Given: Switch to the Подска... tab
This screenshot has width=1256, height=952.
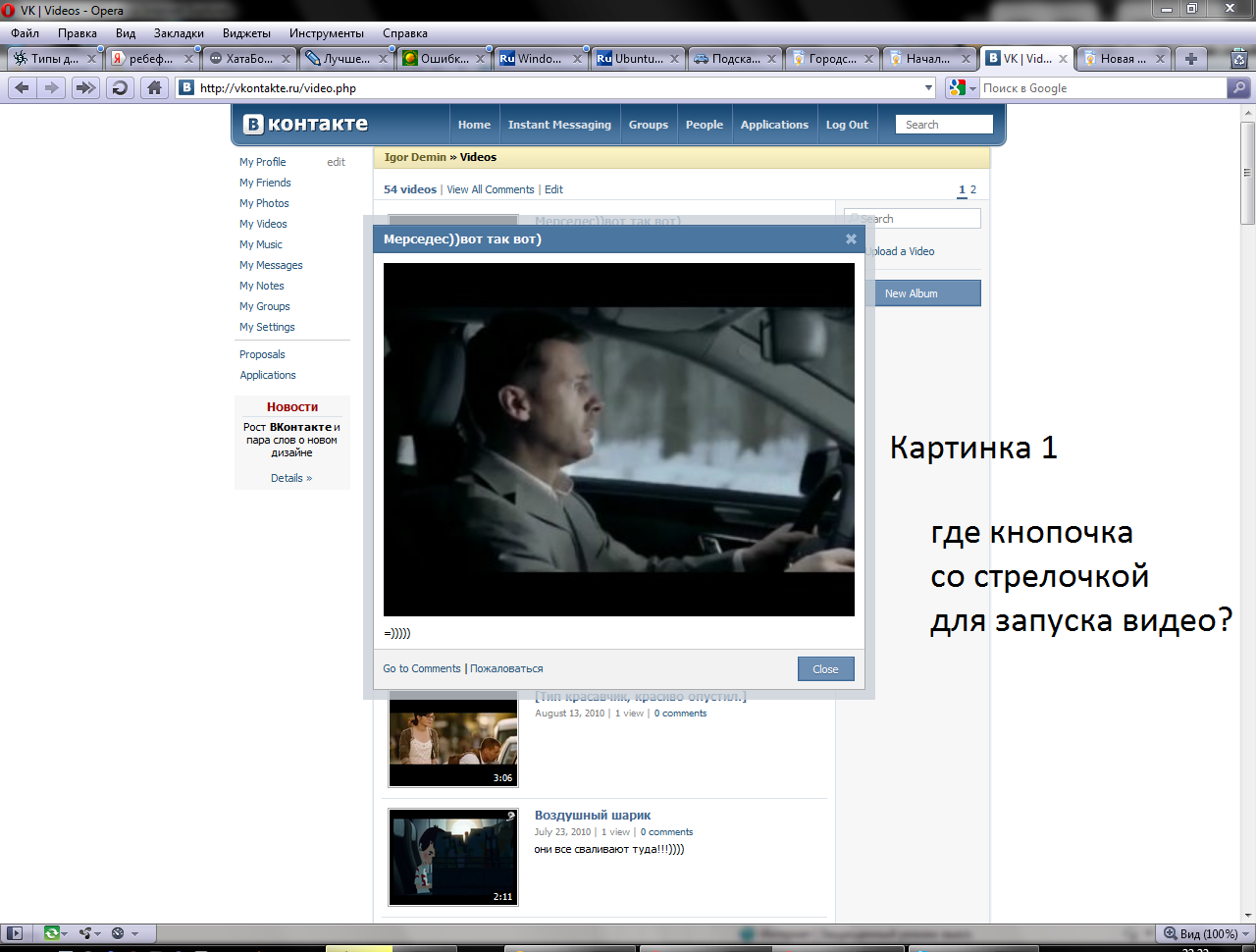Looking at the screenshot, I should pyautogui.click(x=735, y=59).
